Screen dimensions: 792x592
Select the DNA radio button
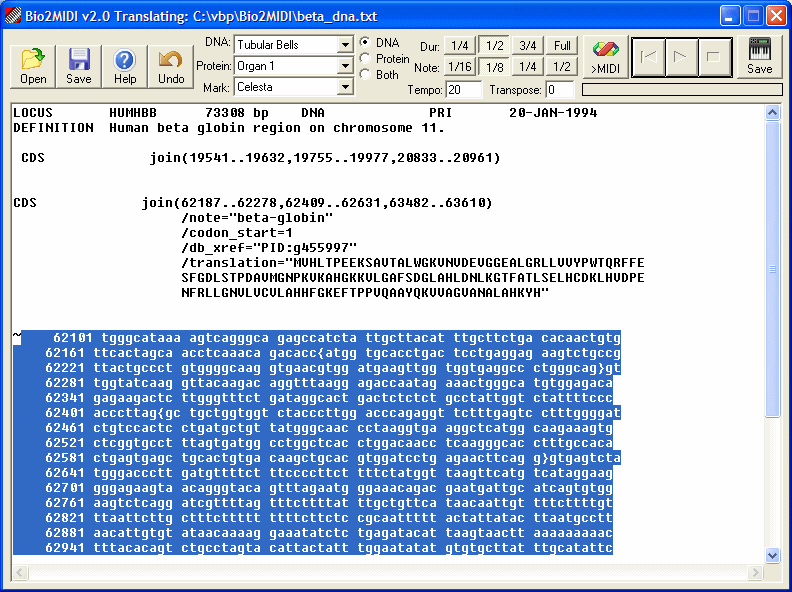pos(365,43)
